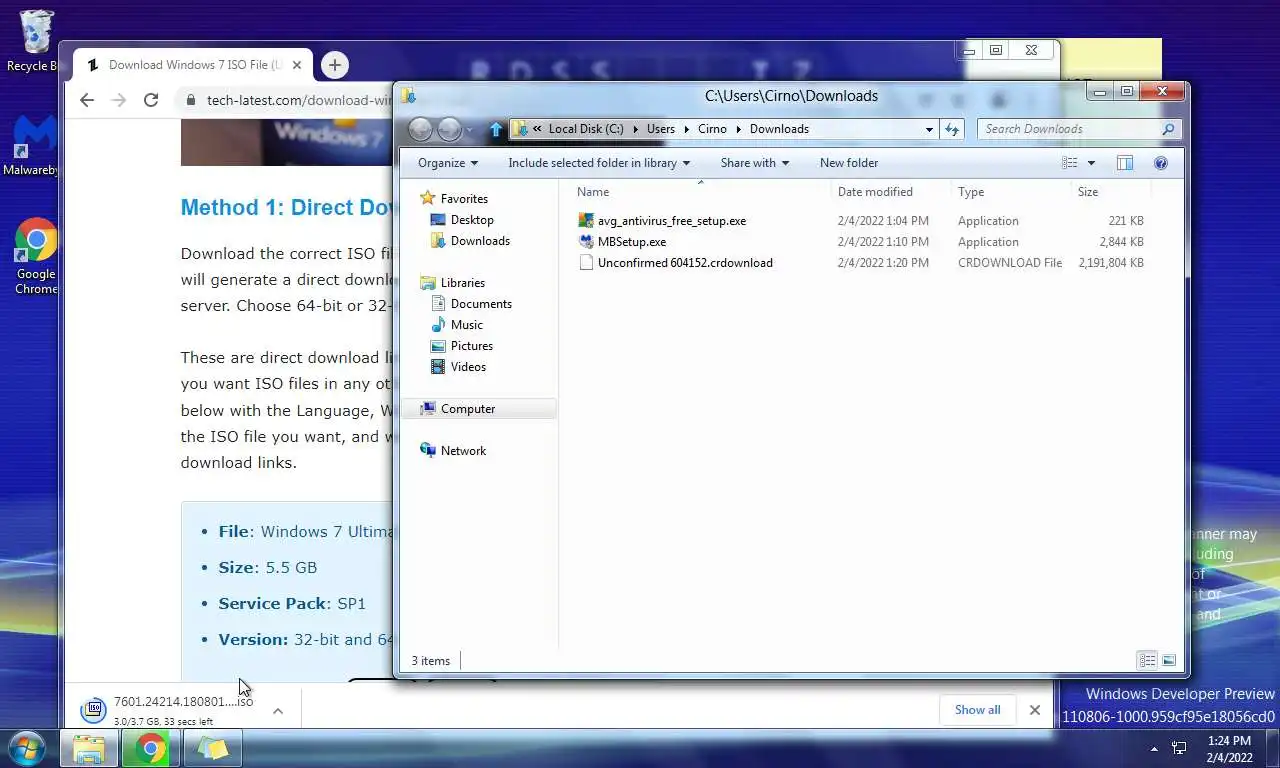Go back in the Chrome window
Screen dimensions: 1280x768
coord(87,100)
